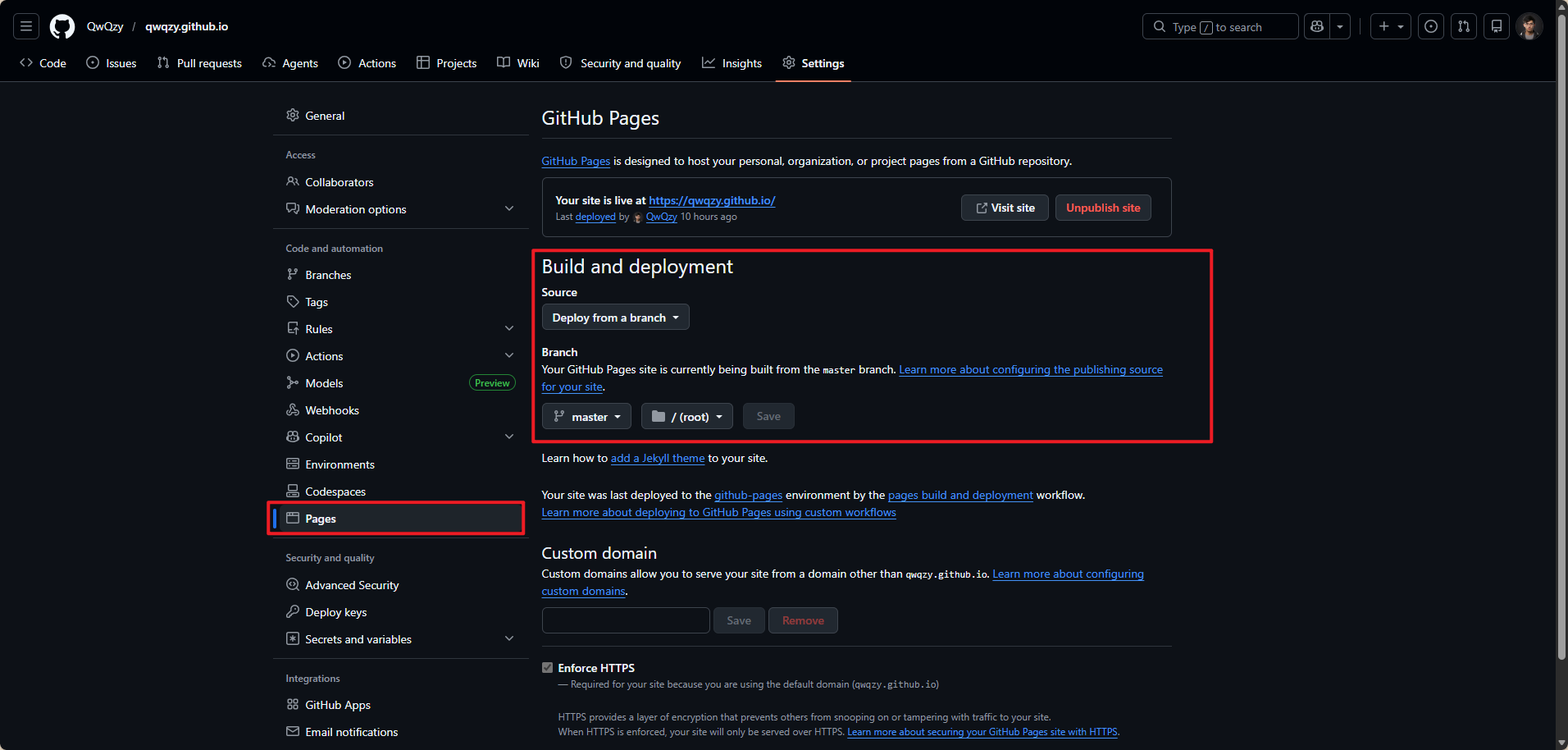Screen dimensions: 1568x750
Task: Click the deployed link under site URL
Action: click(x=595, y=217)
